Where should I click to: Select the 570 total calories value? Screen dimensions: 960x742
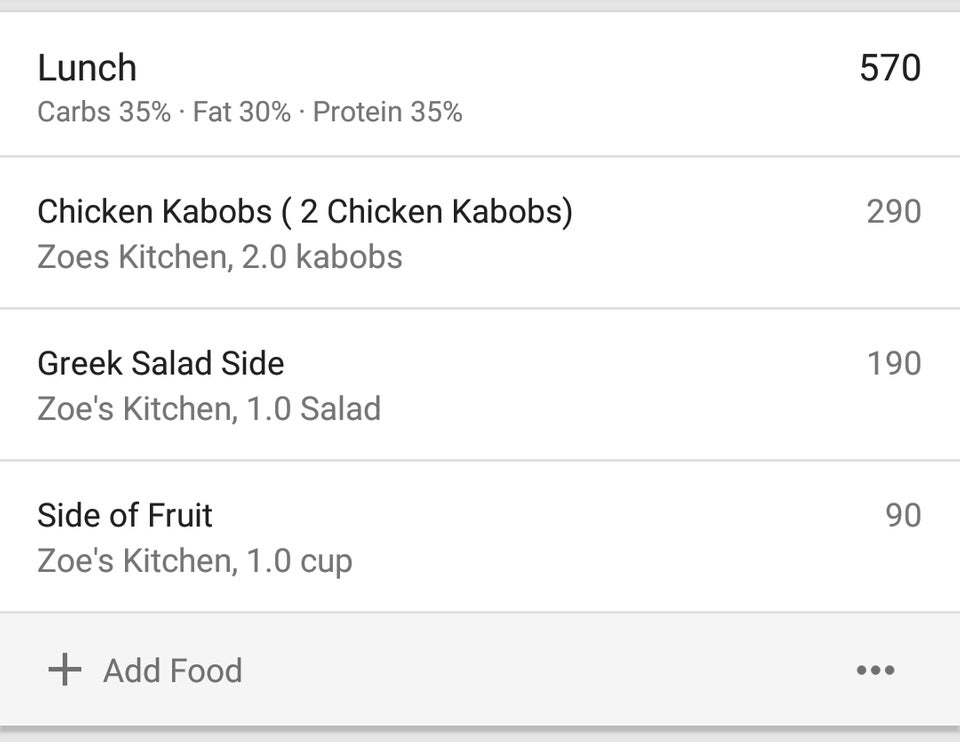890,67
